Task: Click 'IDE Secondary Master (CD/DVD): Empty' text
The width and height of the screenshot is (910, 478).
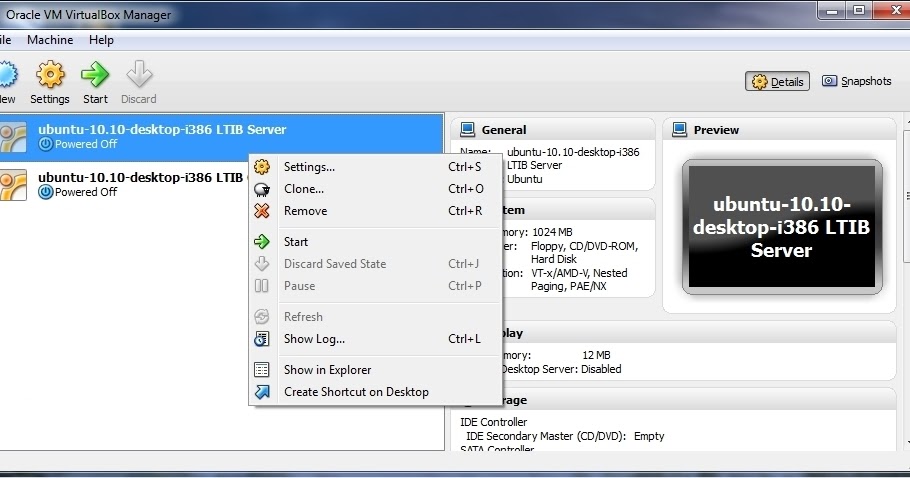Action: (565, 436)
